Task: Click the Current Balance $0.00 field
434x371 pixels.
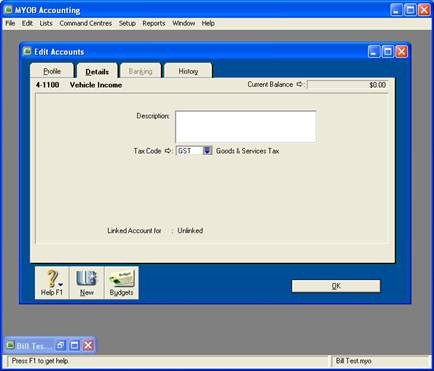Action: click(x=347, y=85)
